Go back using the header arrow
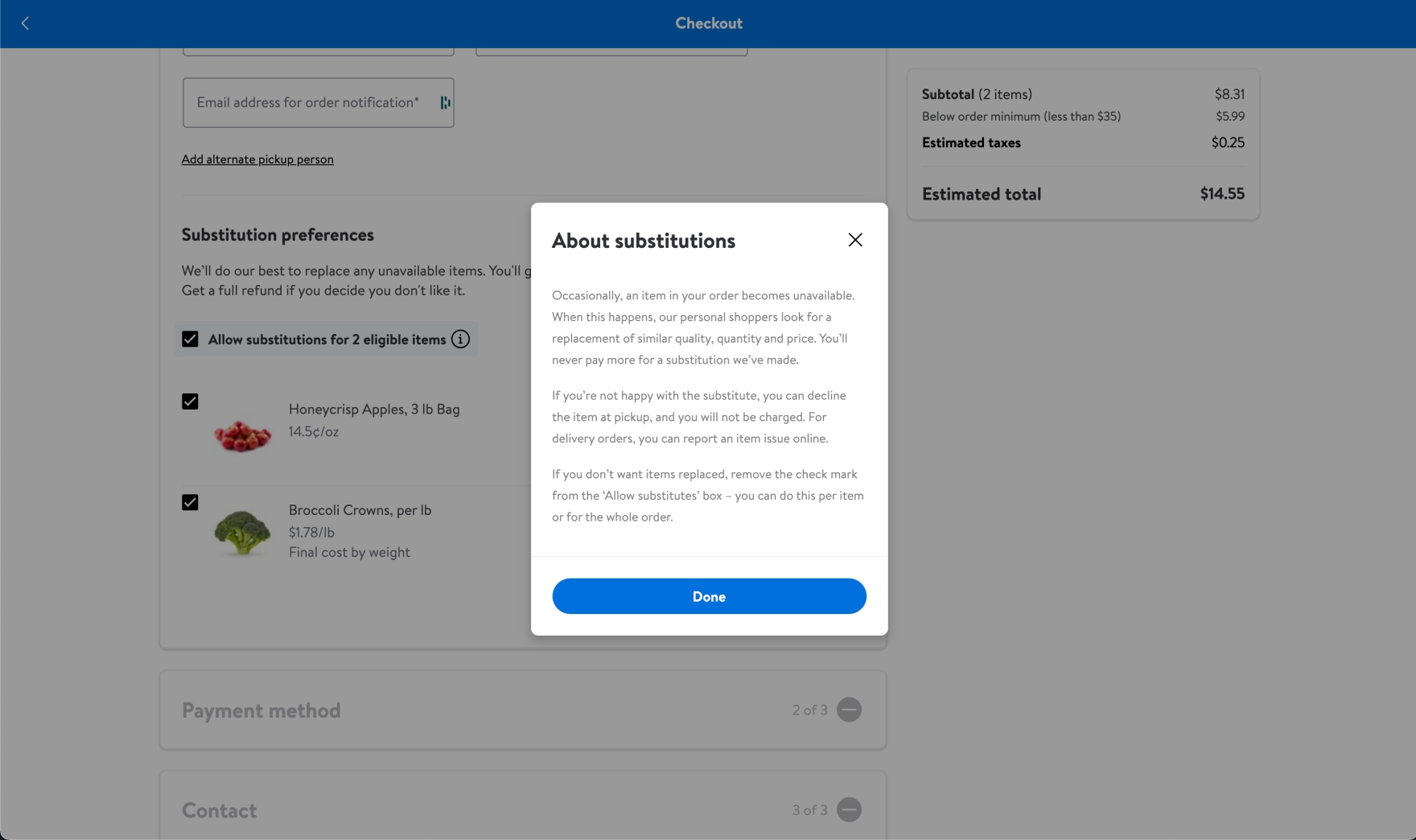Viewport: 1416px width, 840px height. click(25, 23)
